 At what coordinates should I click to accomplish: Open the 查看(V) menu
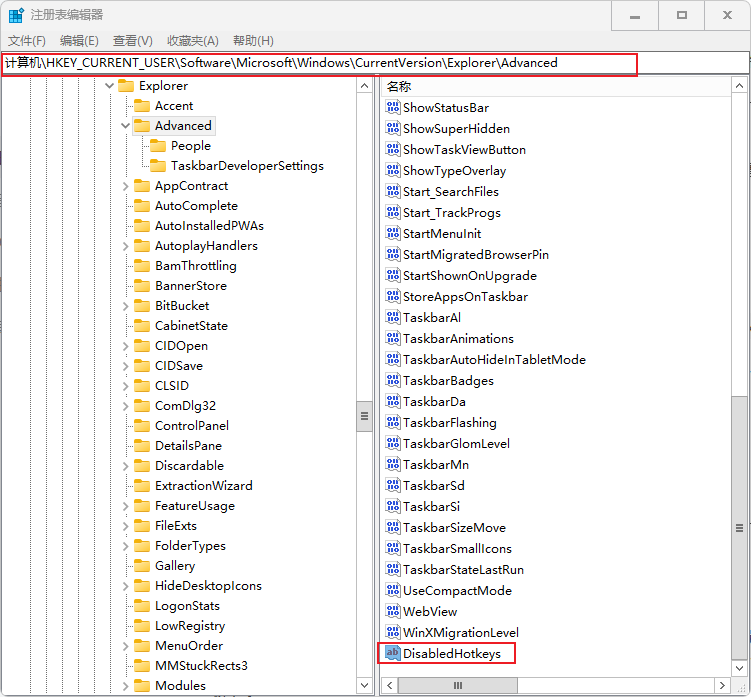(132, 40)
